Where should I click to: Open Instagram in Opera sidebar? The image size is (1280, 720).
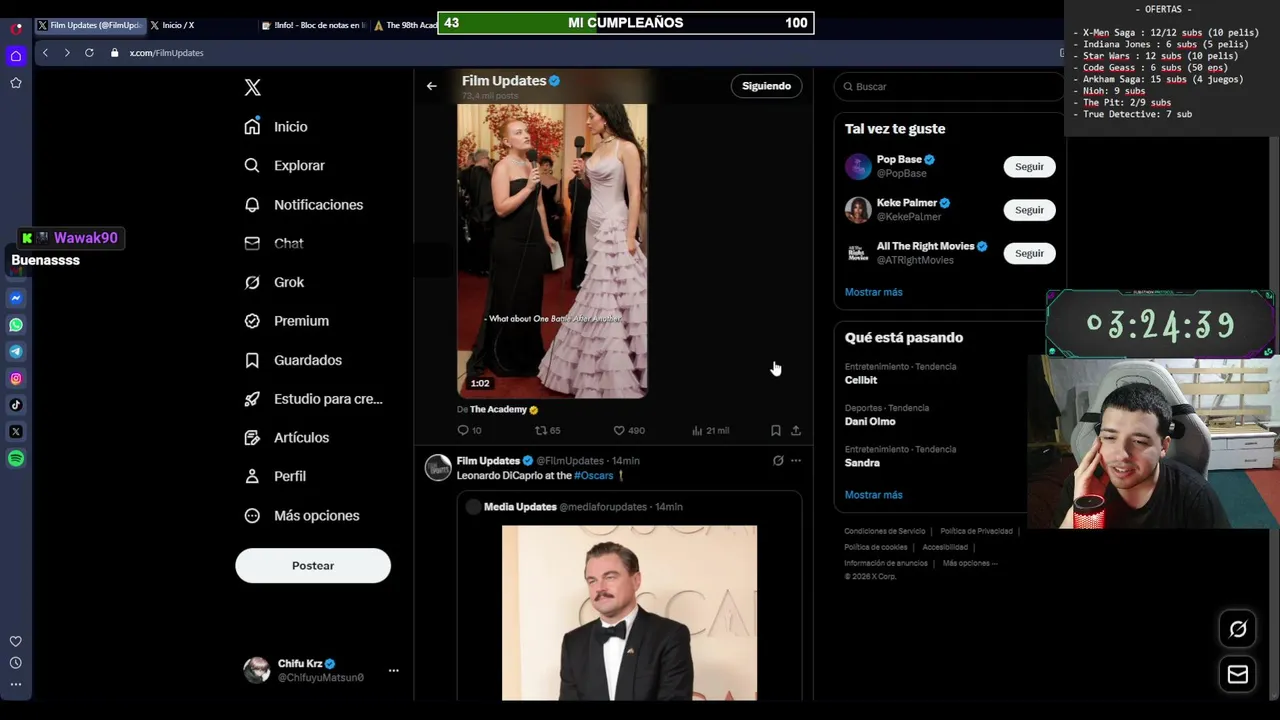[16, 379]
